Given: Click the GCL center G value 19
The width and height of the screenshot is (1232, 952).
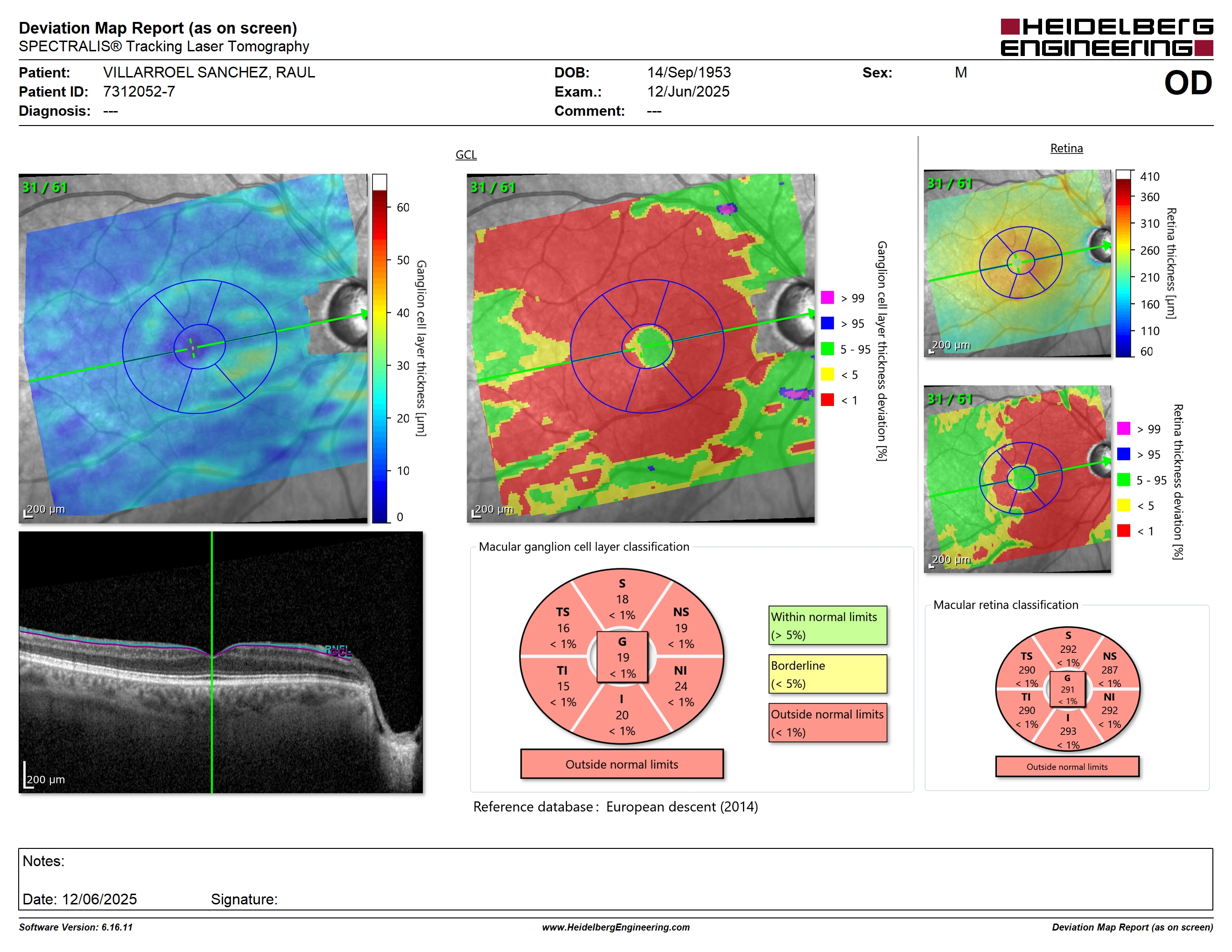Looking at the screenshot, I should 622,657.
